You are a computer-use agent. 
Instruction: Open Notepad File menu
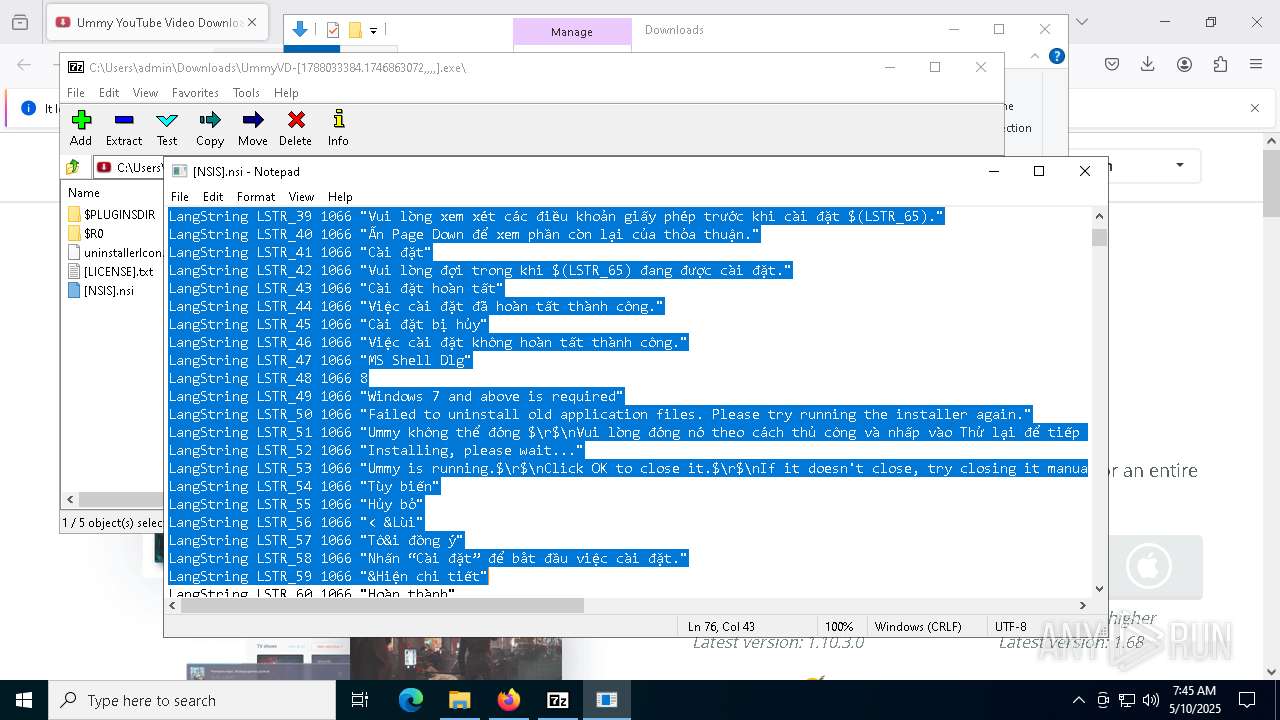tap(180, 197)
